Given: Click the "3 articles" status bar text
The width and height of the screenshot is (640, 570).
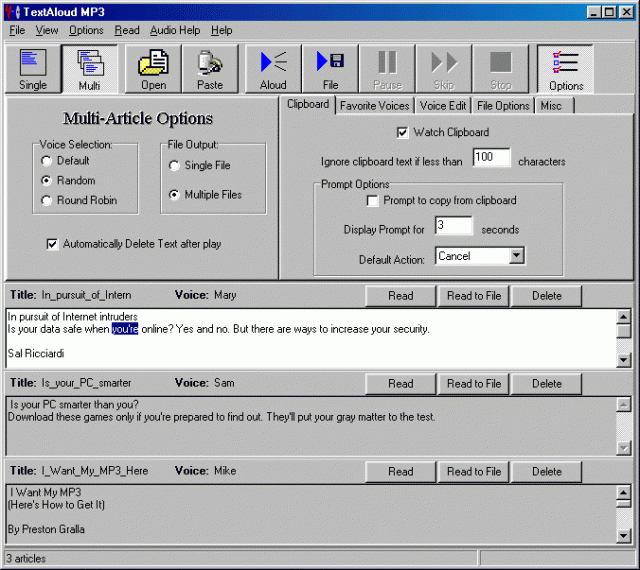Looking at the screenshot, I should [x=26, y=559].
